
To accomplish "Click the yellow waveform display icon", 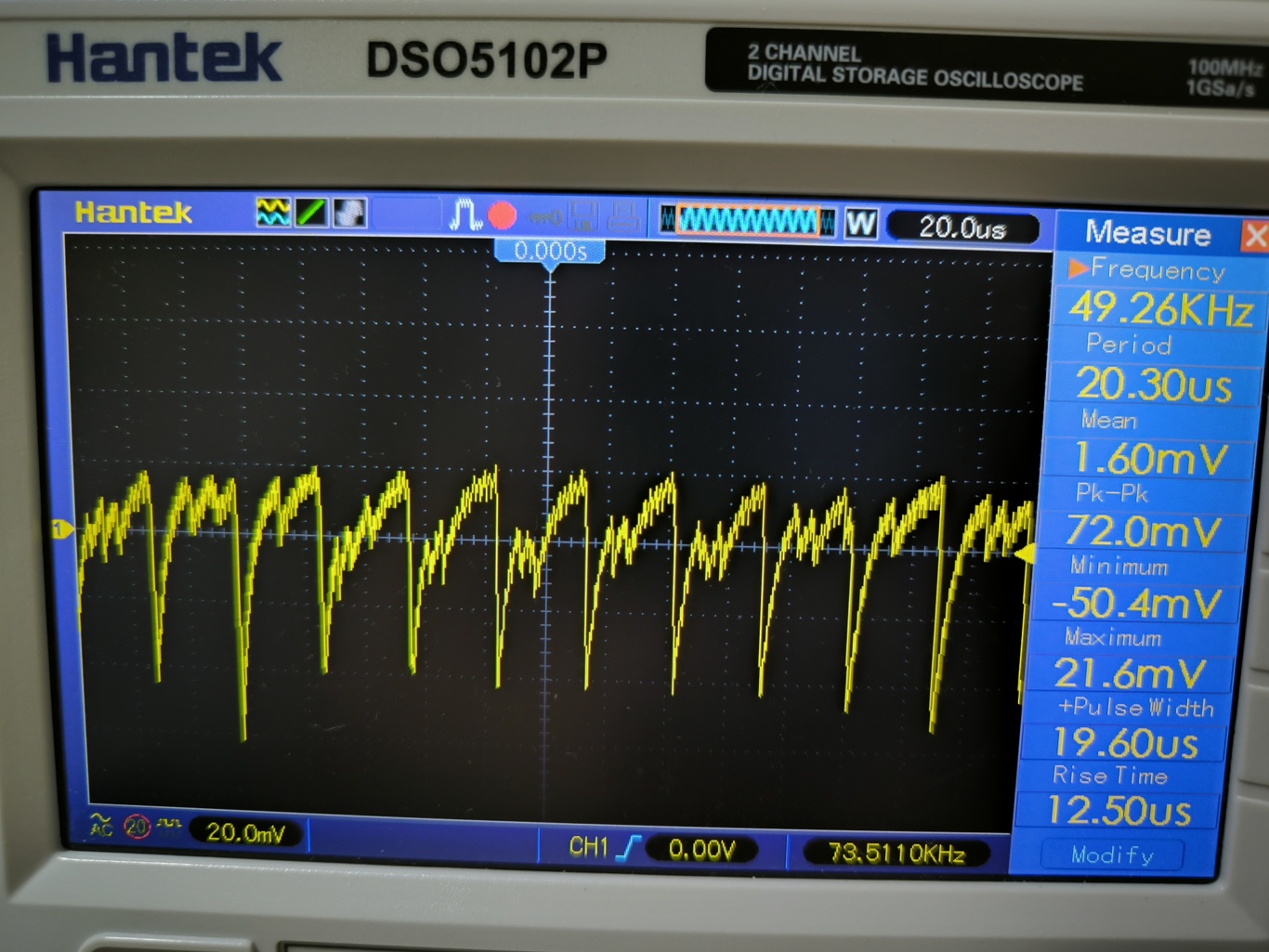I will [272, 213].
